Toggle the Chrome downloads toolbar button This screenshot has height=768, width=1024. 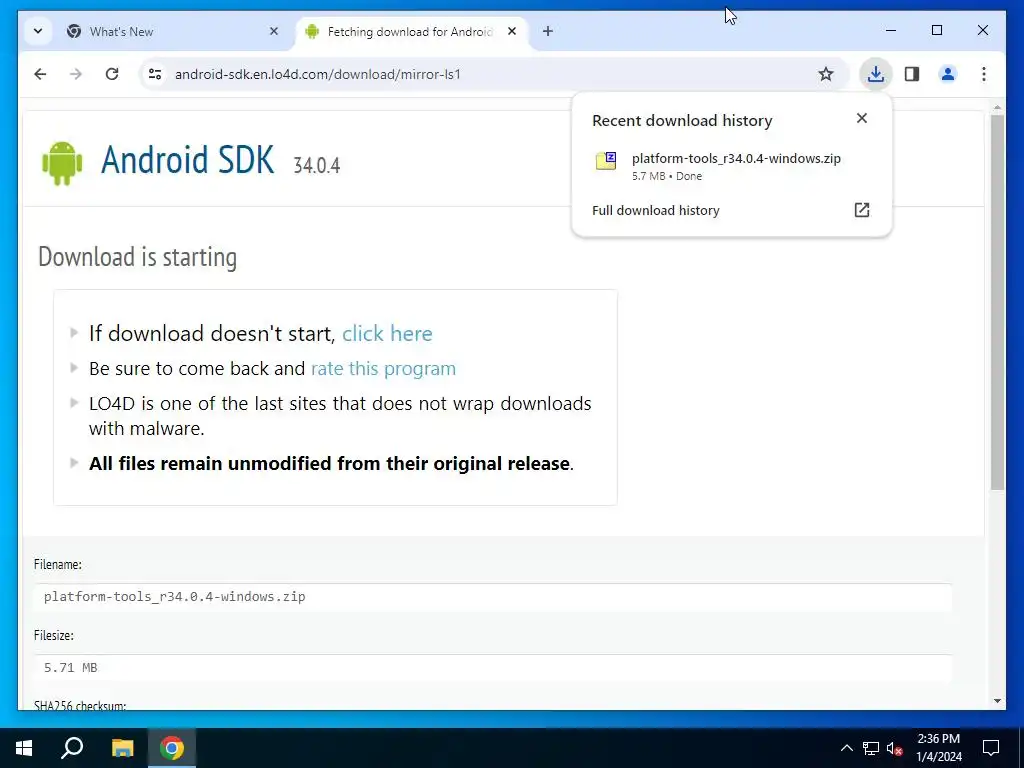pos(876,74)
